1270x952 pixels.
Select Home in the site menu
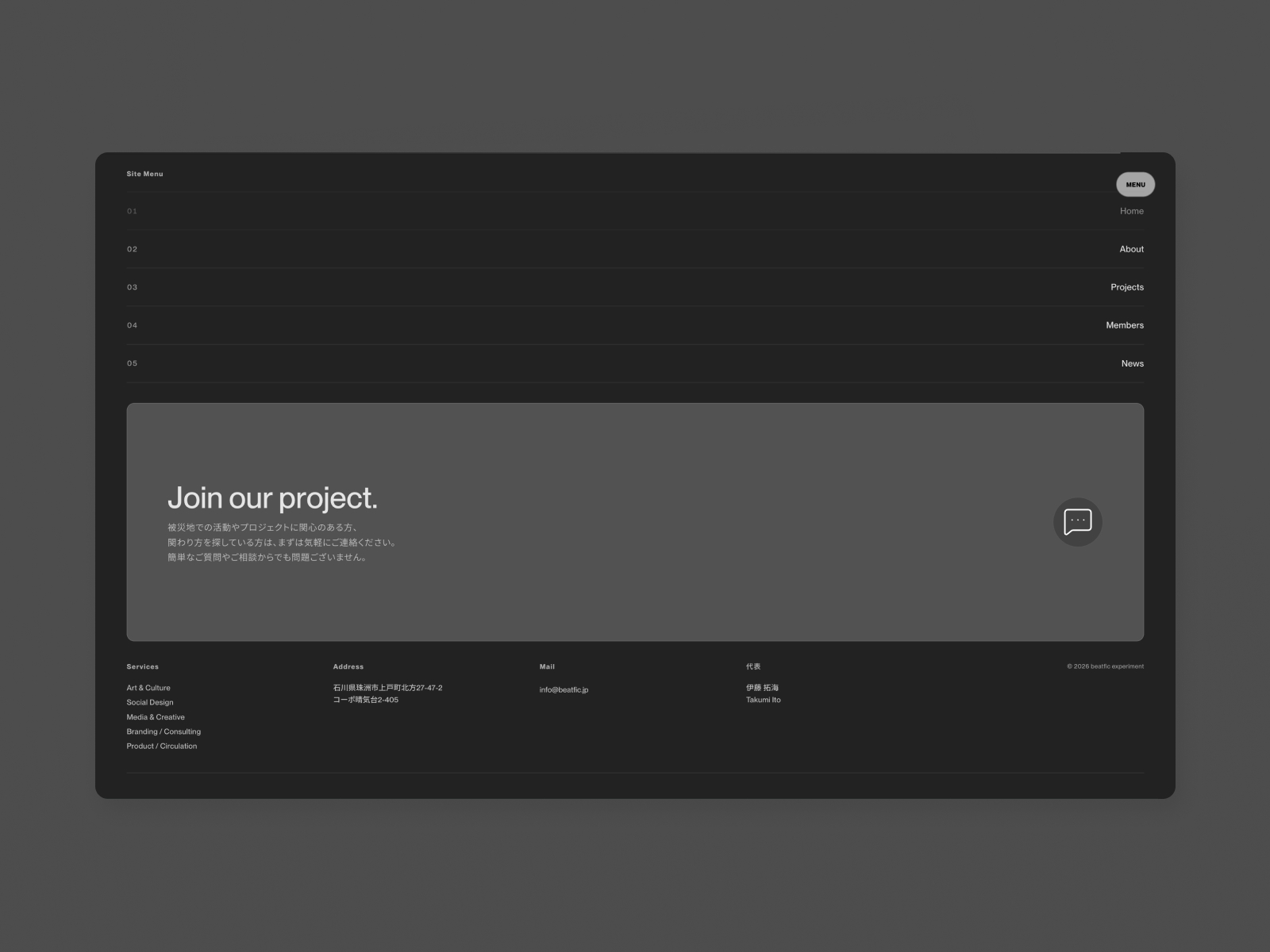point(1130,211)
